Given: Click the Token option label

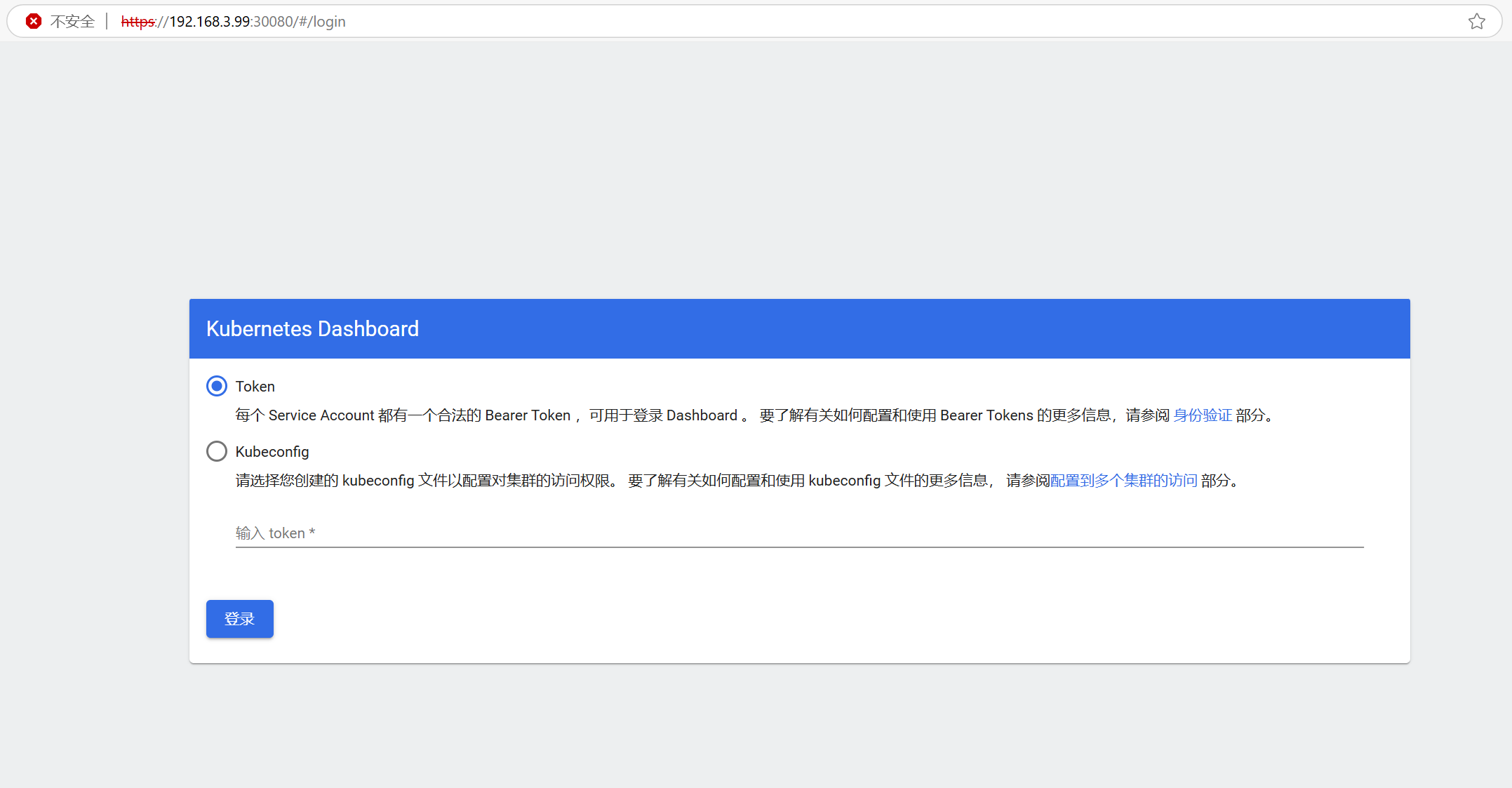Looking at the screenshot, I should (255, 387).
